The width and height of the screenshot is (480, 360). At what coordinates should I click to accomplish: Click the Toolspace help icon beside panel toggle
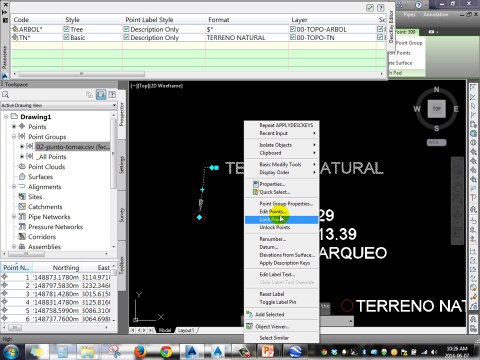(x=112, y=95)
